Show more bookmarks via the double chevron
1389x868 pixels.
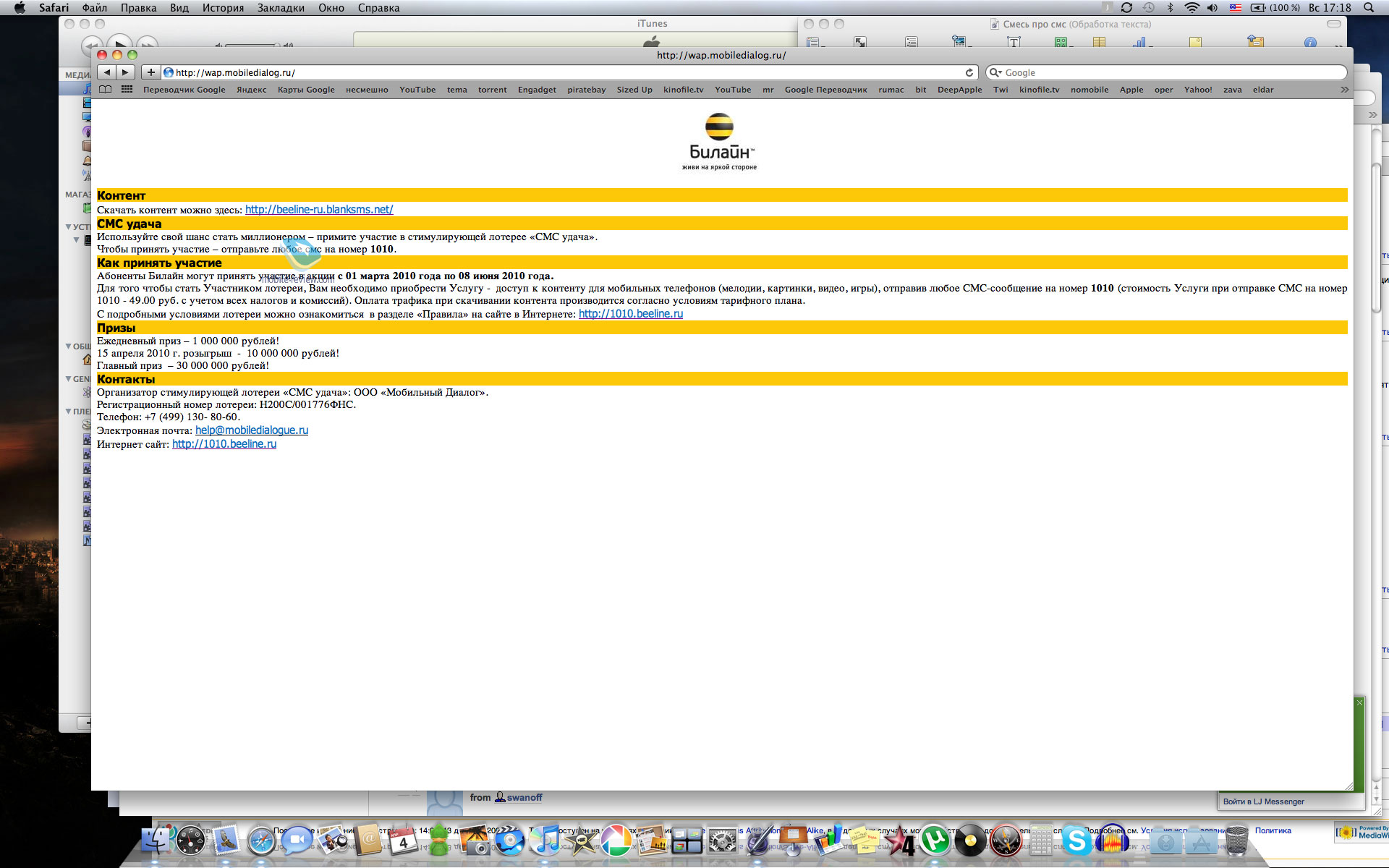1344,90
